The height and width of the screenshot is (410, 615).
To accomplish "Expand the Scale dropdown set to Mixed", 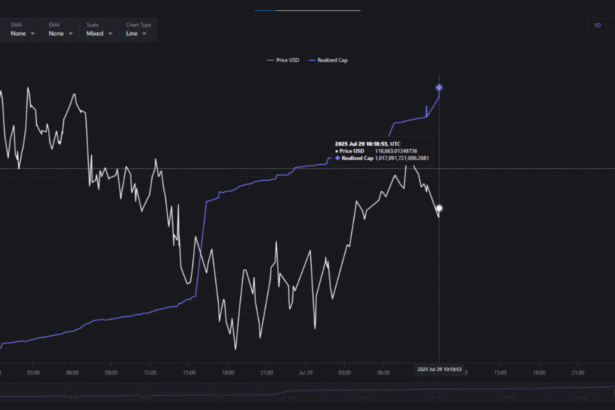I will 98,33.
